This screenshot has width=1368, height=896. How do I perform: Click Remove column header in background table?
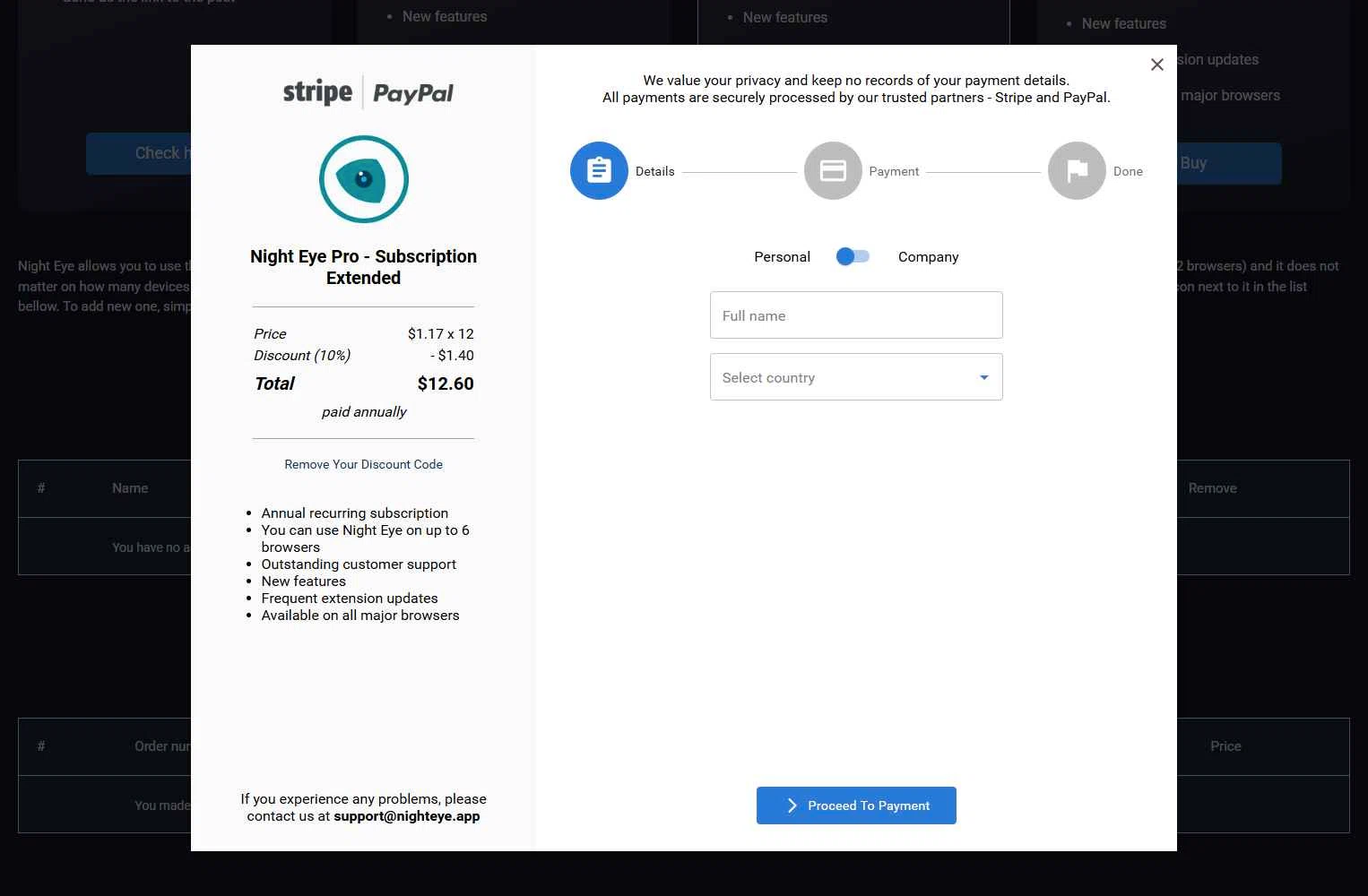tap(1212, 488)
